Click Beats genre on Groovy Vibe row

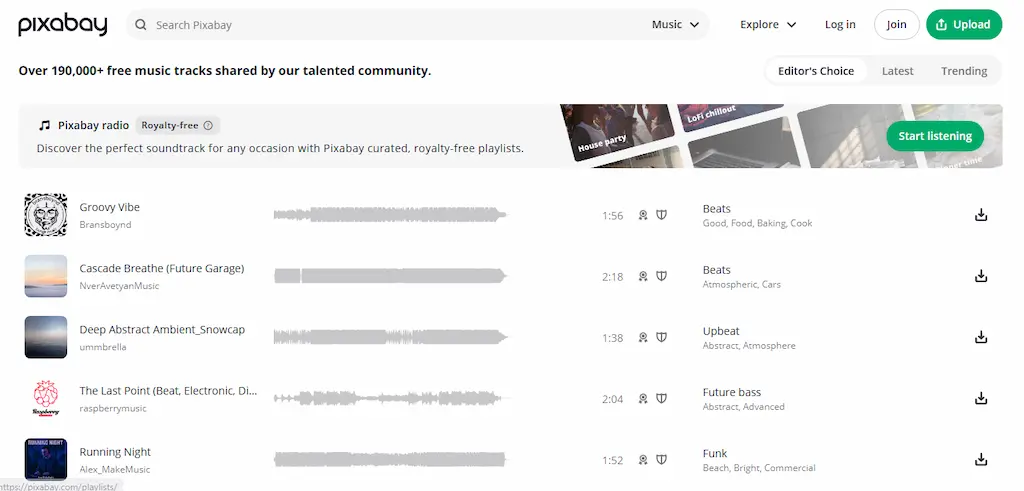(716, 209)
